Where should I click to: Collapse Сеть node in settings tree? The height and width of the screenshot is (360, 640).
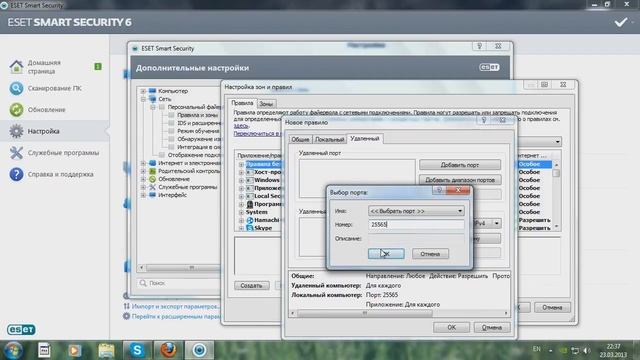(x=143, y=99)
